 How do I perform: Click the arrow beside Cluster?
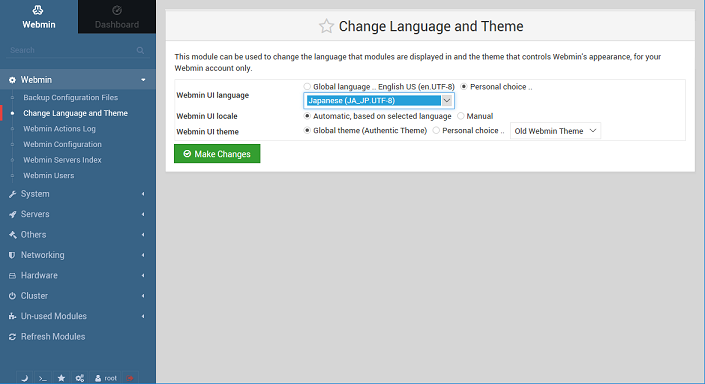(143, 296)
